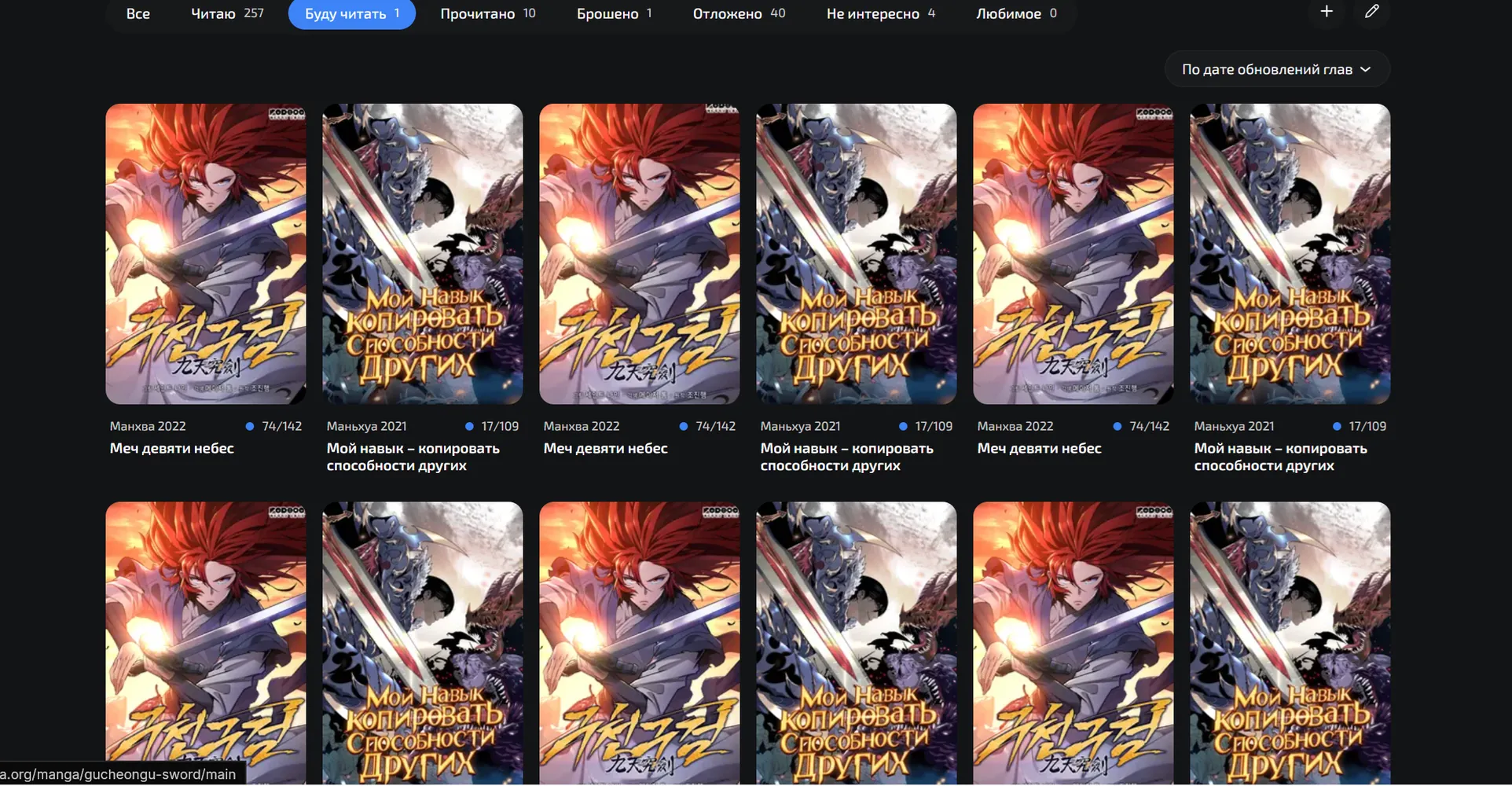Click the pencil edit icon

(1372, 12)
